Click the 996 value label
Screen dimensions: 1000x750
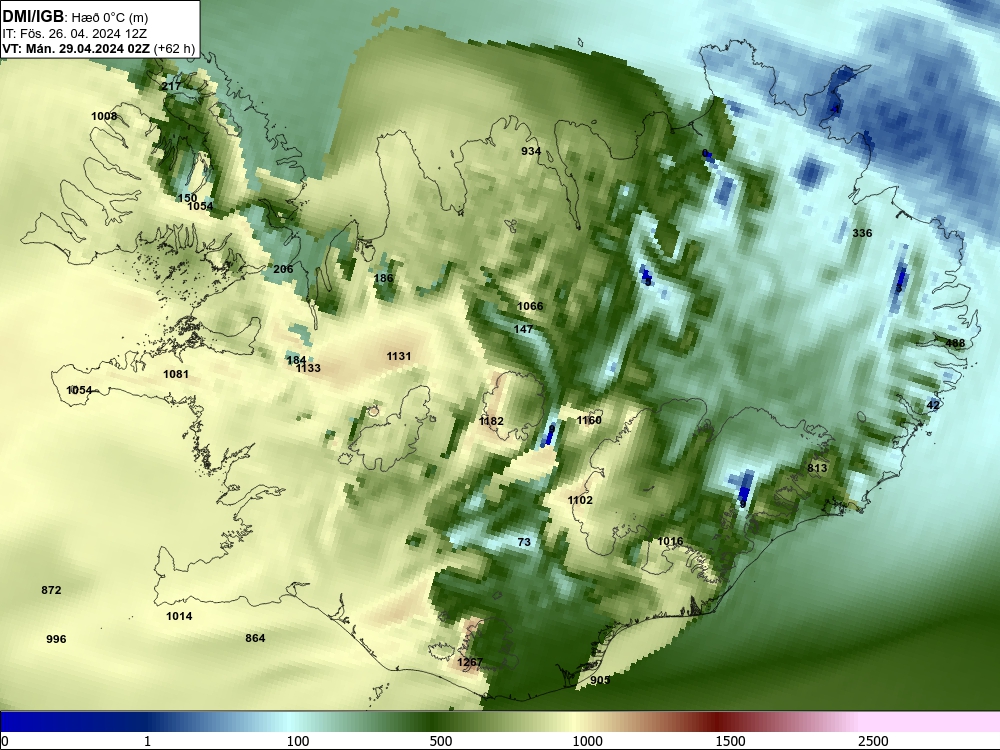click(x=56, y=639)
